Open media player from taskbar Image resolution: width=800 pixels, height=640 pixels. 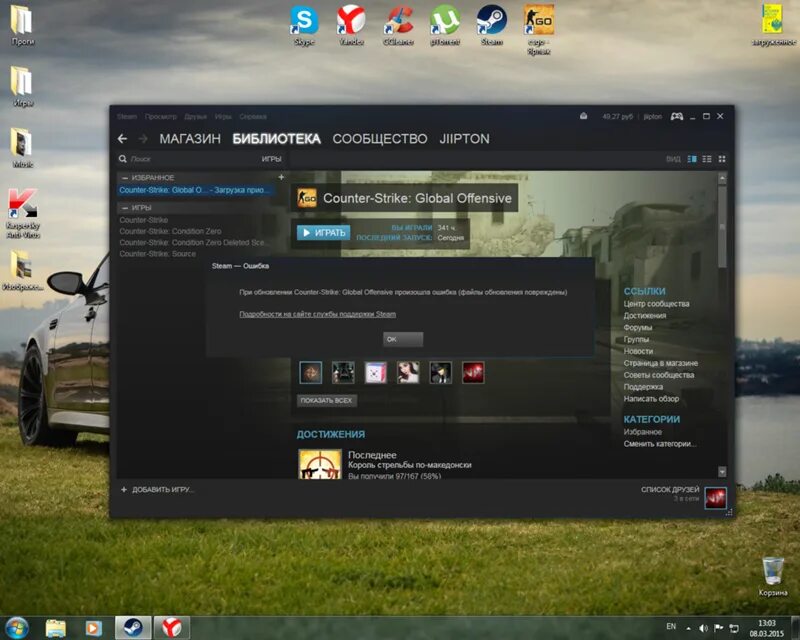[93, 628]
